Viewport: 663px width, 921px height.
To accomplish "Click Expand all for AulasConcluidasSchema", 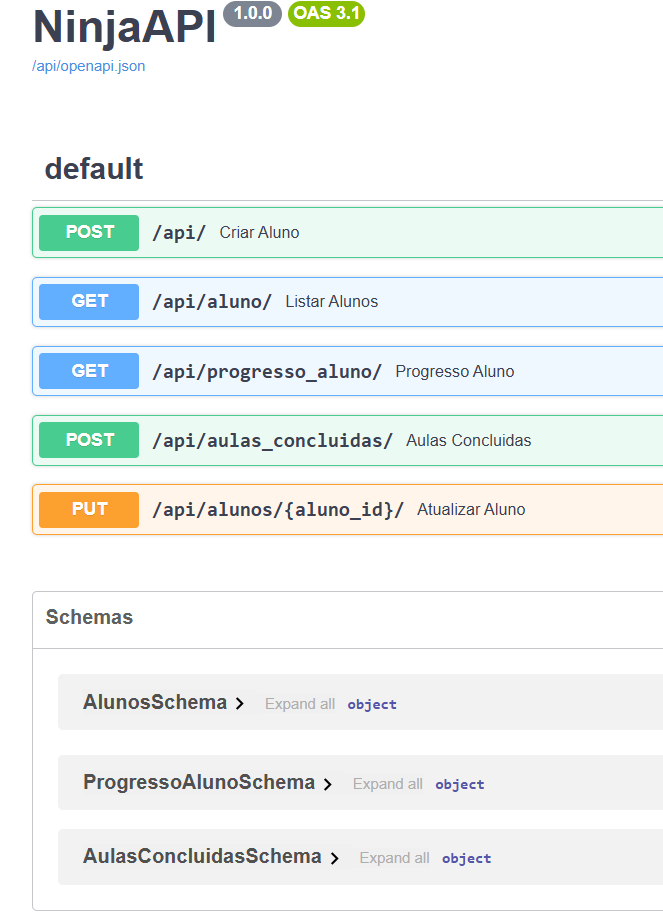I will (x=395, y=858).
